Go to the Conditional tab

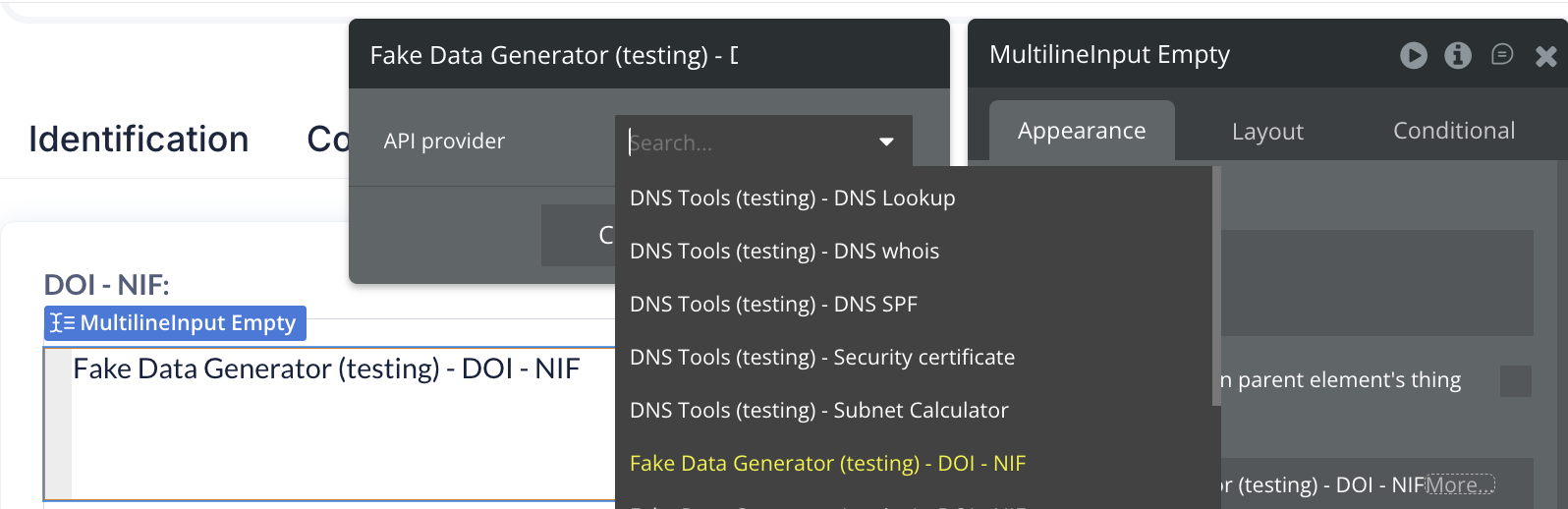coord(1454,132)
